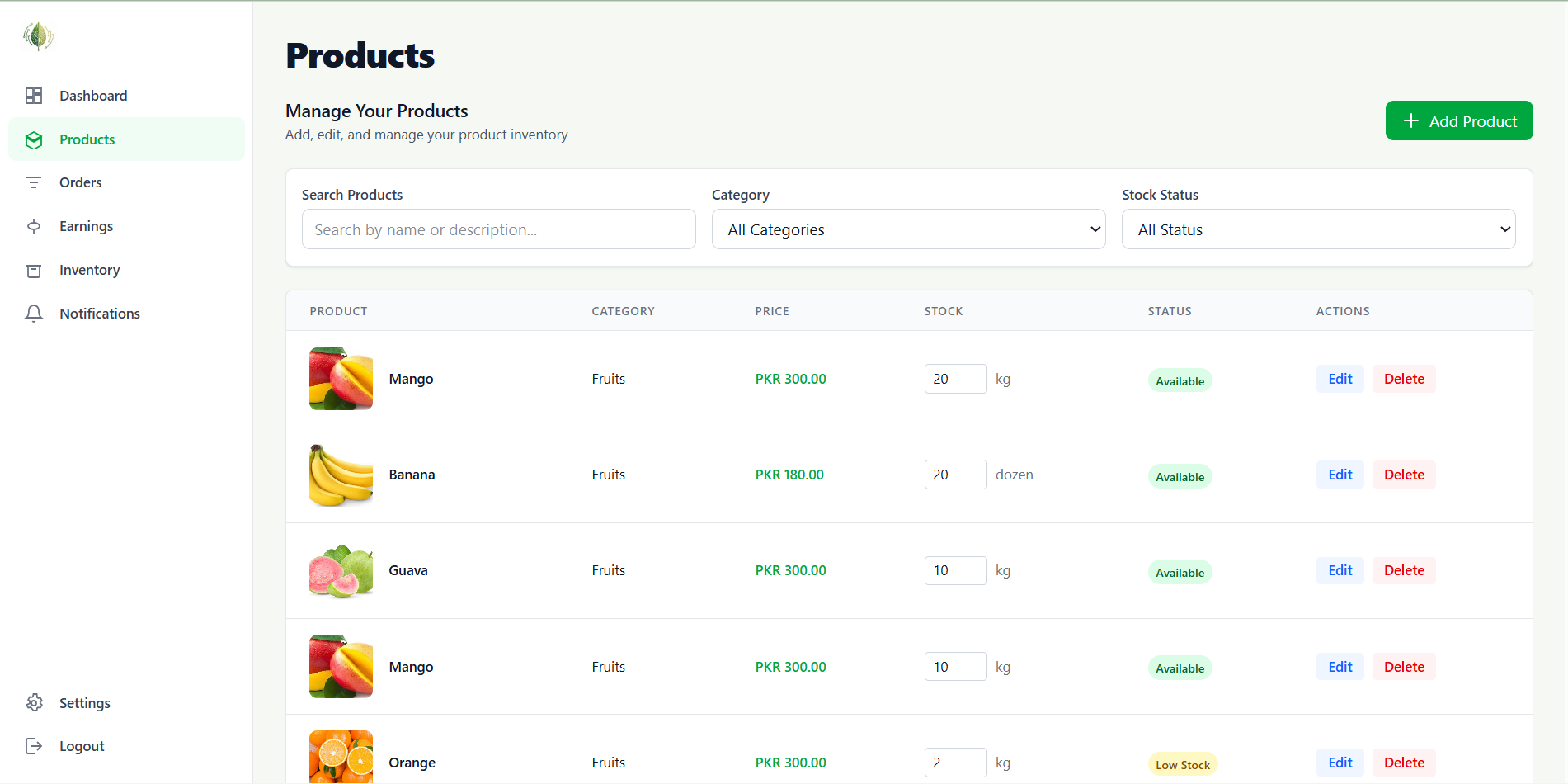The height and width of the screenshot is (784, 1568).
Task: Click the dozen unit label for Banana
Action: pyautogui.click(x=1014, y=475)
